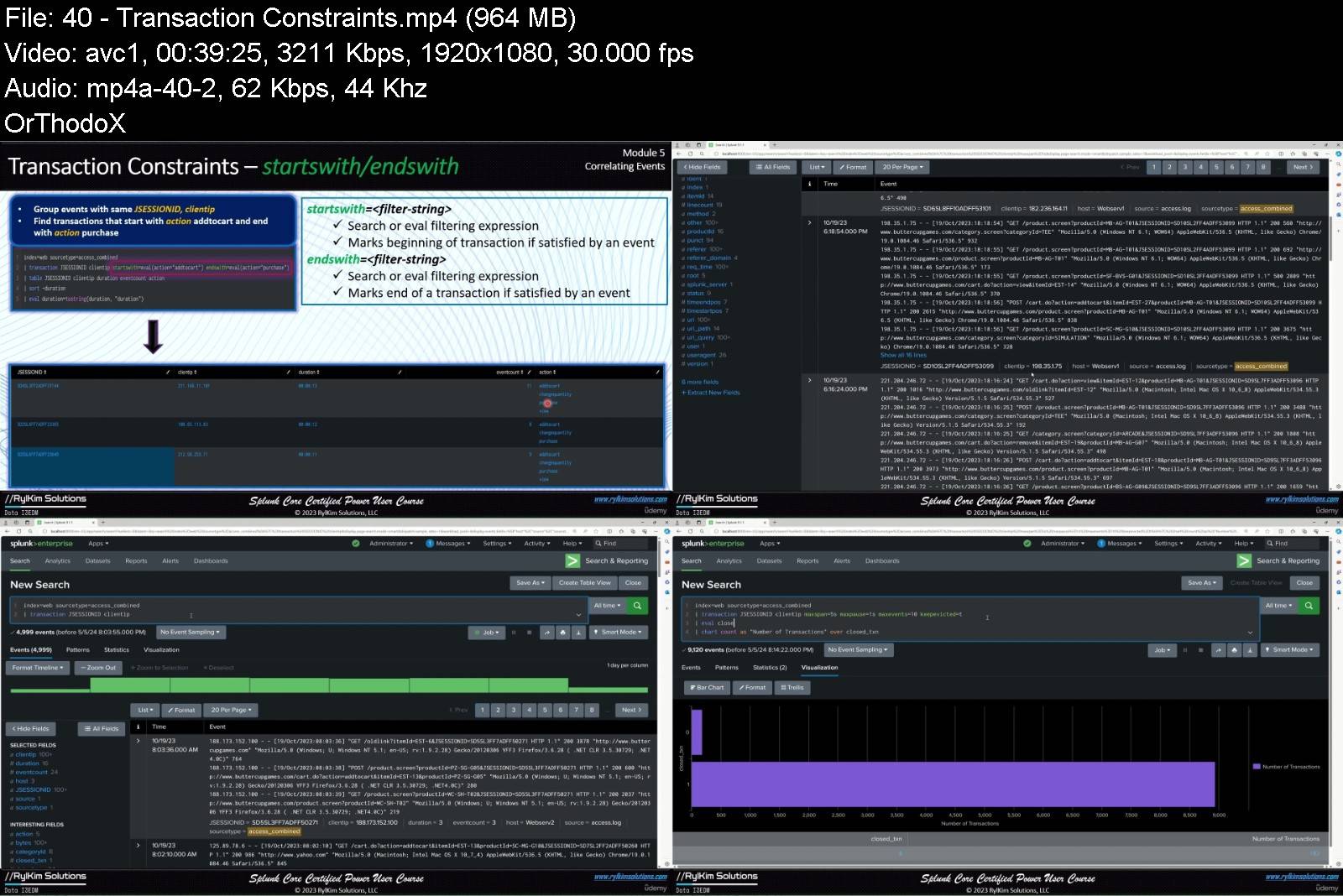Pause the job in the 9,120 events search
The image size is (1343, 896).
(1184, 650)
